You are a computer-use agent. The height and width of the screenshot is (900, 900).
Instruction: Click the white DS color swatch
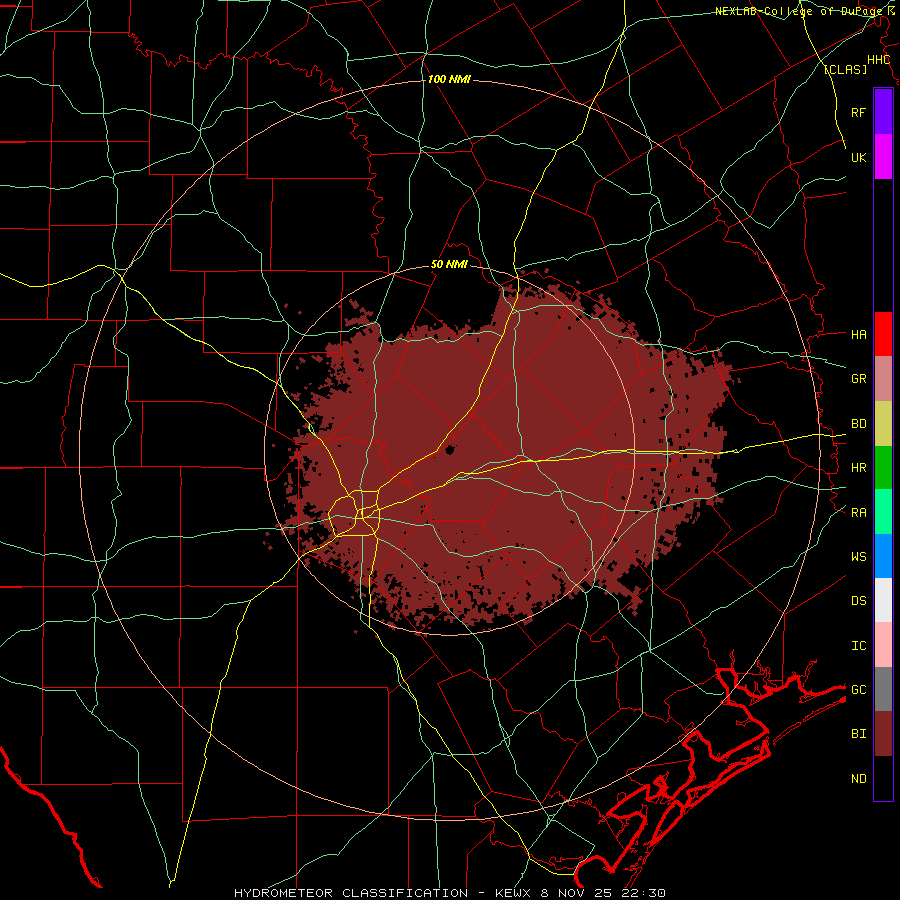click(x=883, y=600)
